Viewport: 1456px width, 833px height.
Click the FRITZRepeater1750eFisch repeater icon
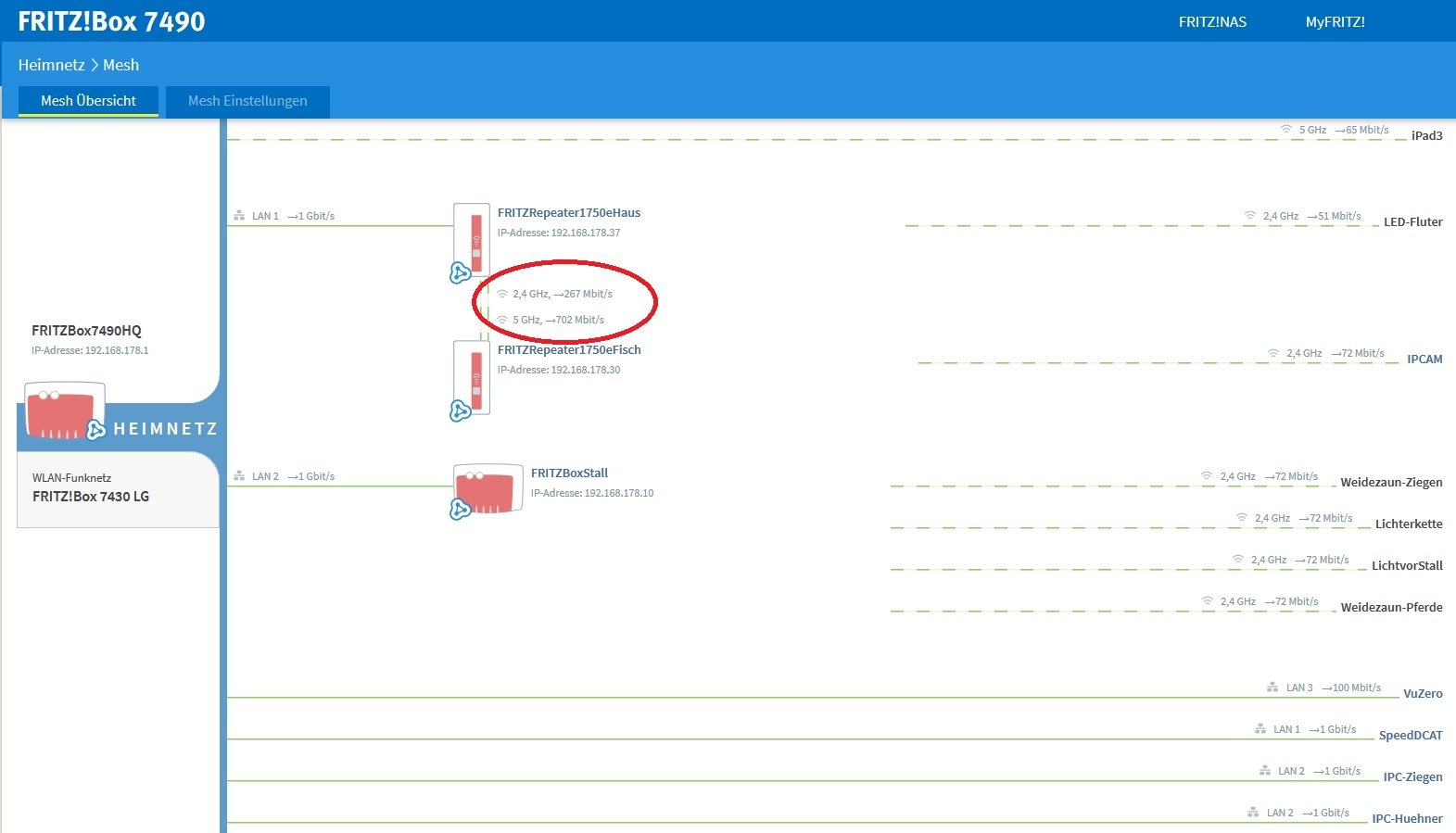click(473, 376)
